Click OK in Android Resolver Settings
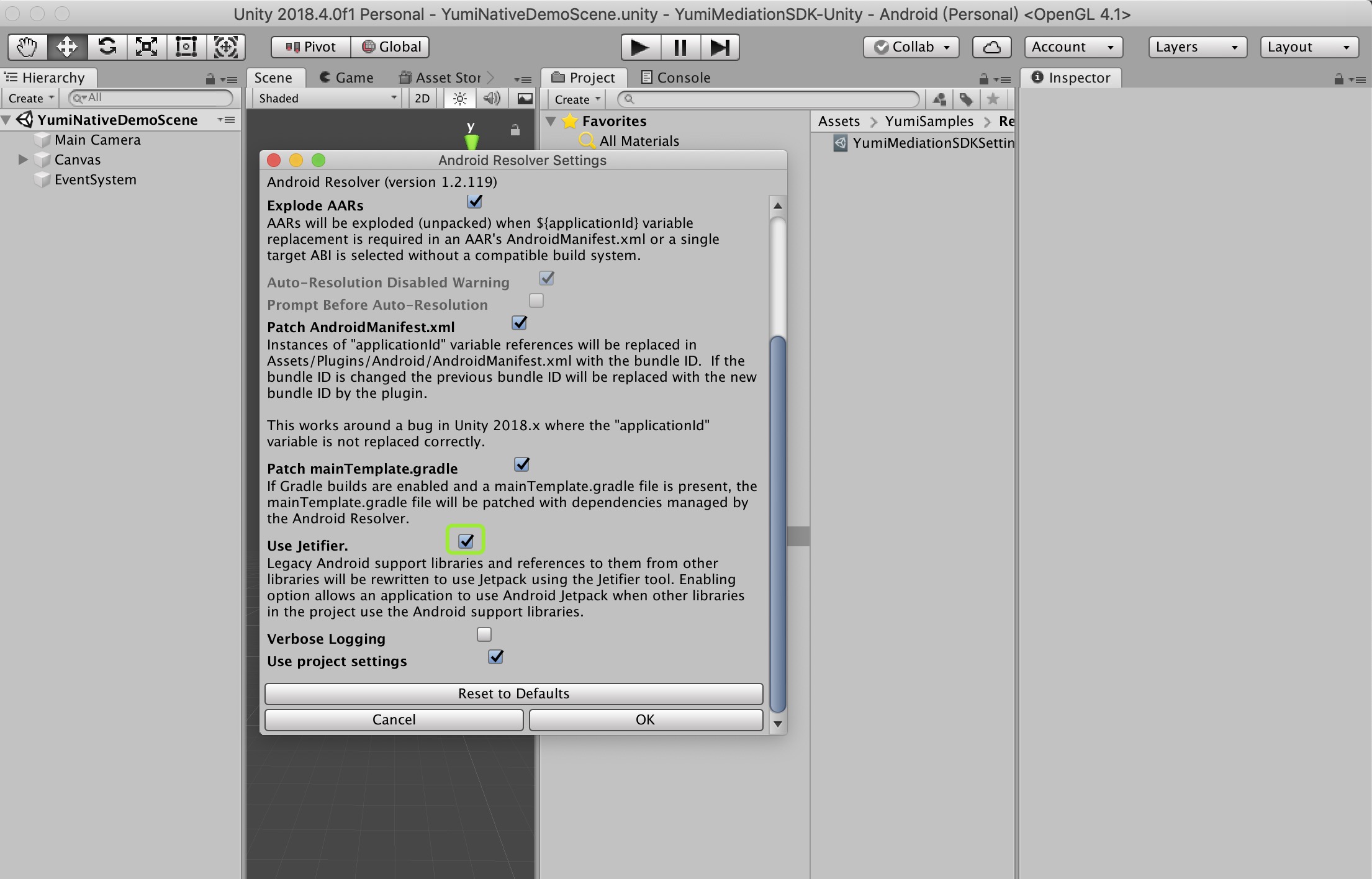Viewport: 1372px width, 879px height. coord(645,719)
